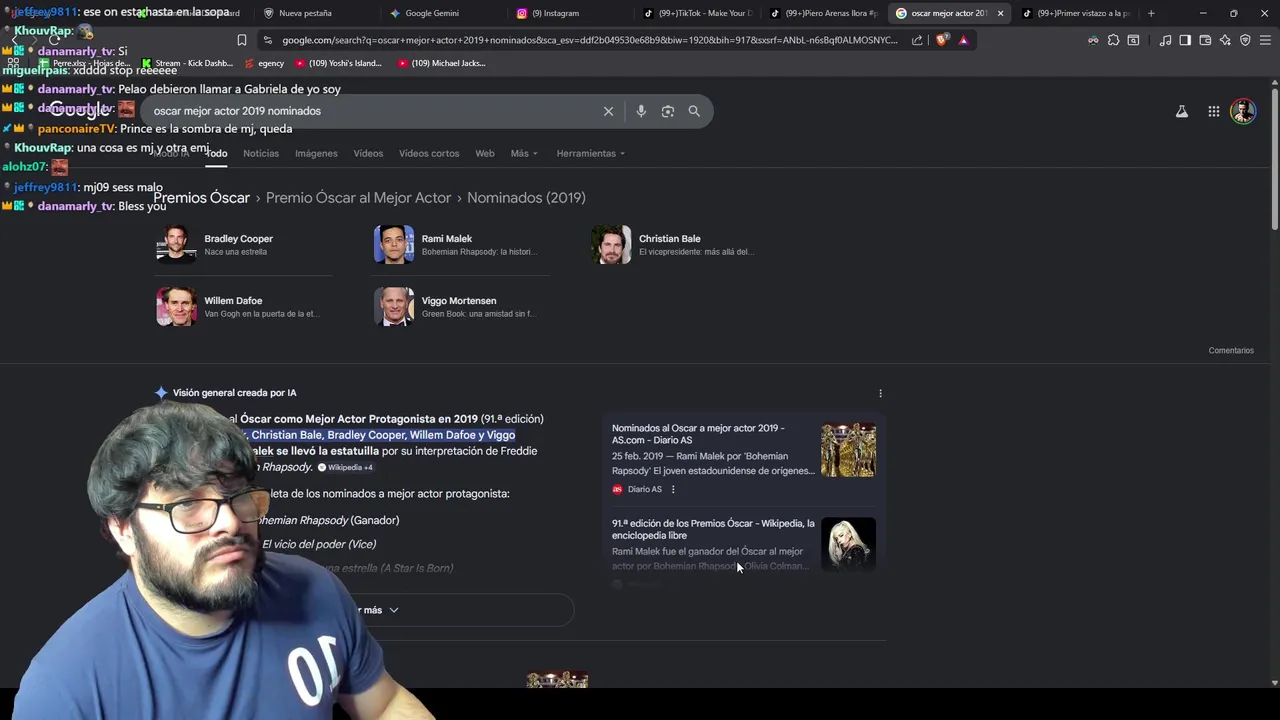Expand the Herramientas dropdown
The height and width of the screenshot is (720, 1280).
pyautogui.click(x=590, y=153)
